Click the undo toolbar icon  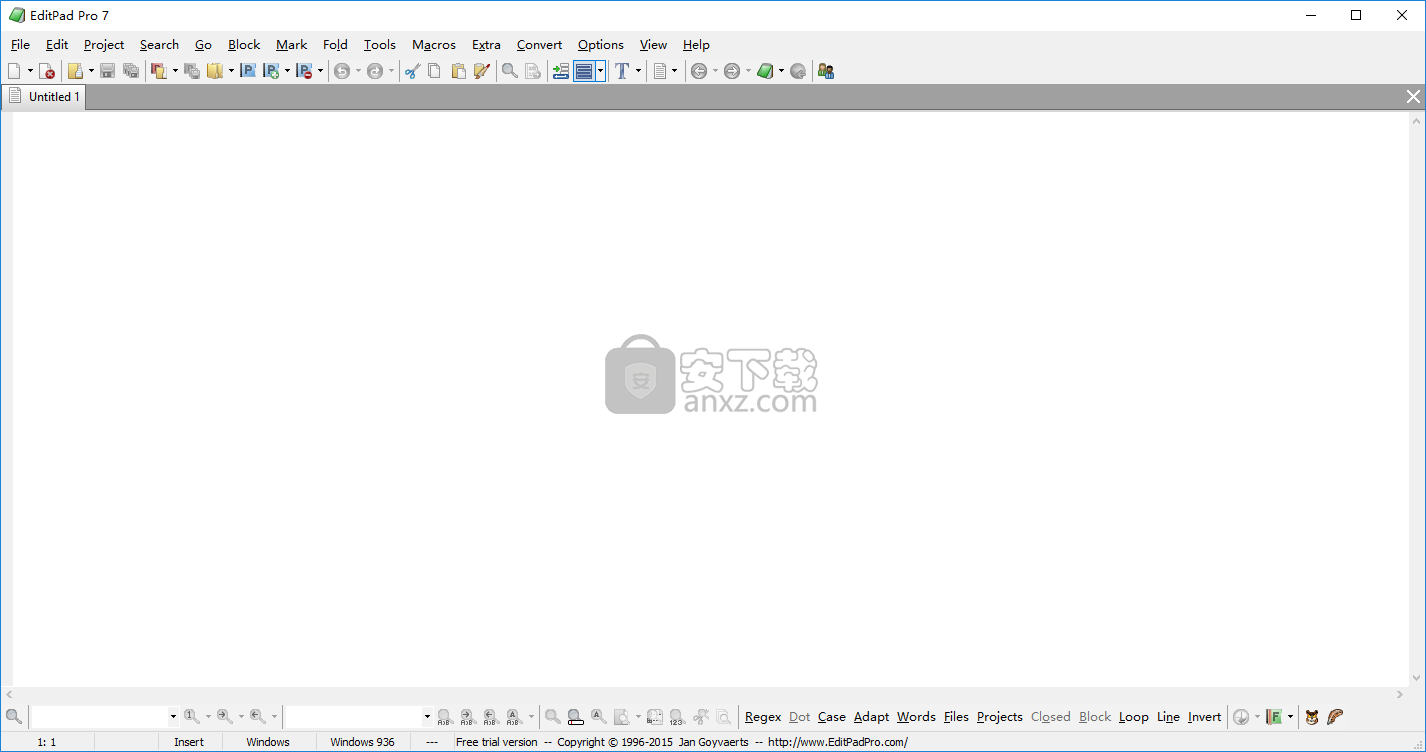(342, 71)
